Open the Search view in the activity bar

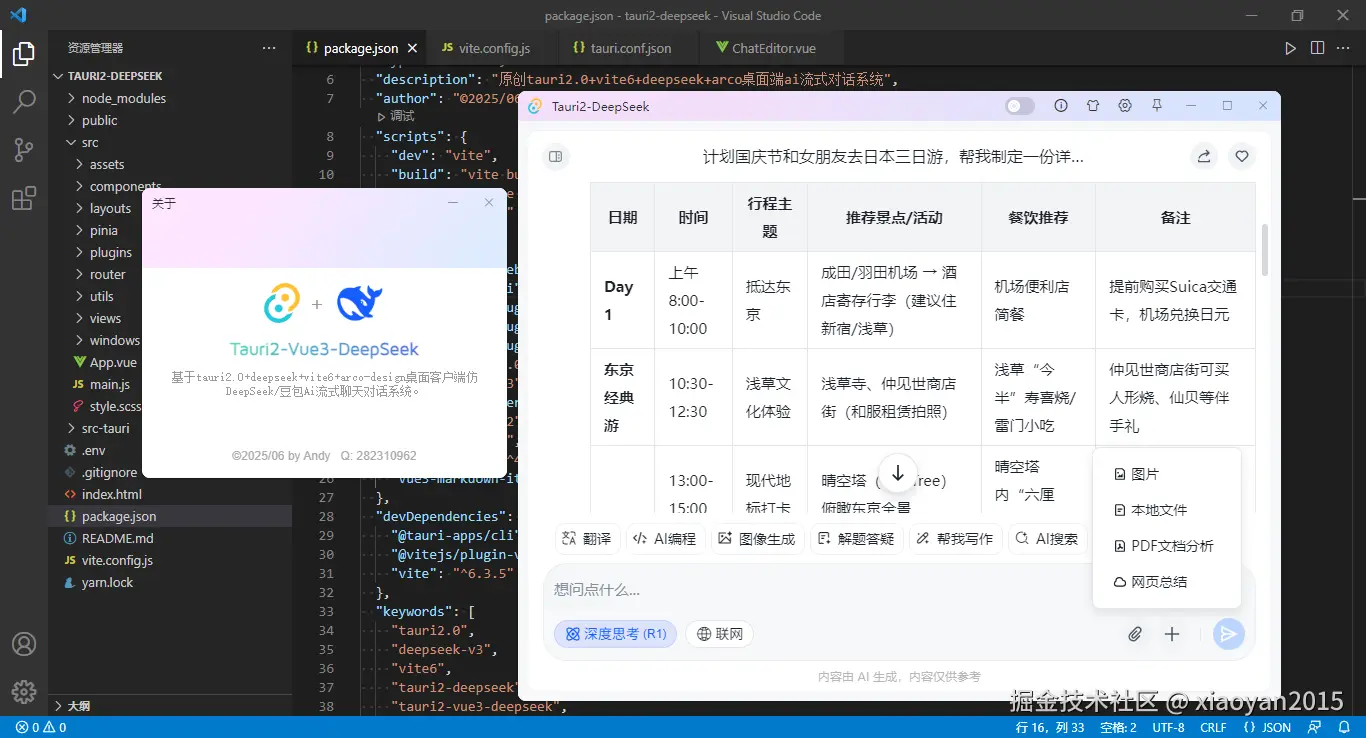[x=24, y=101]
